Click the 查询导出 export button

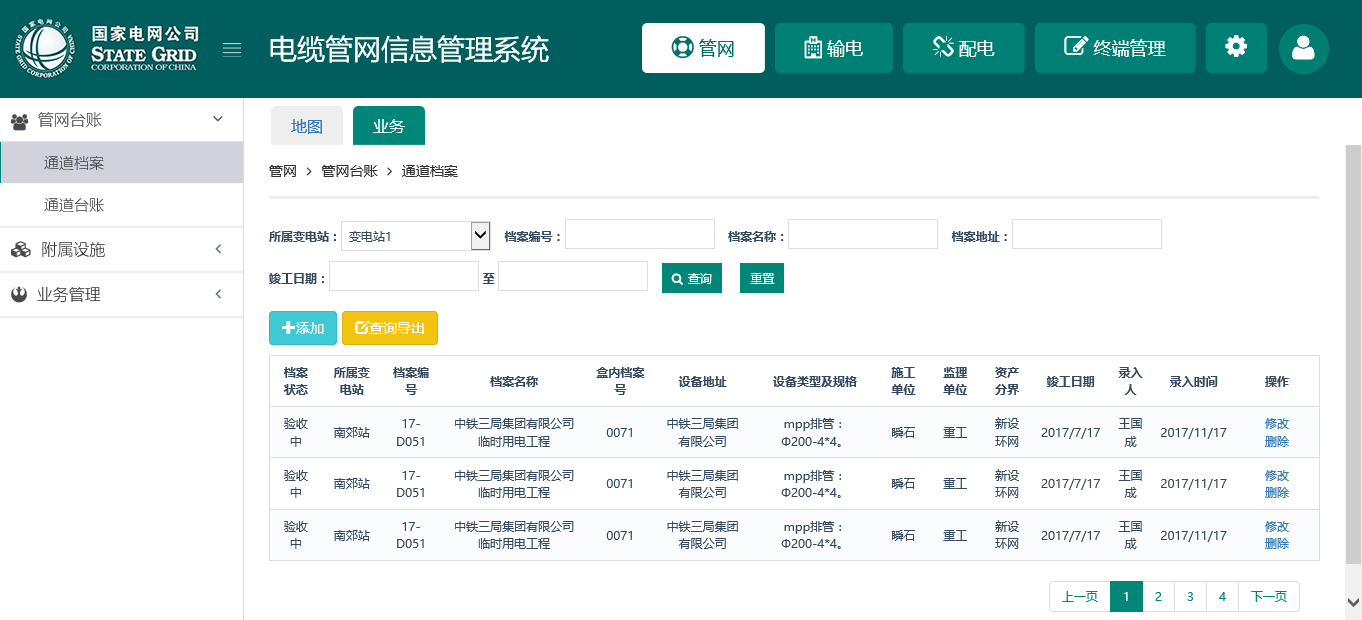[390, 328]
